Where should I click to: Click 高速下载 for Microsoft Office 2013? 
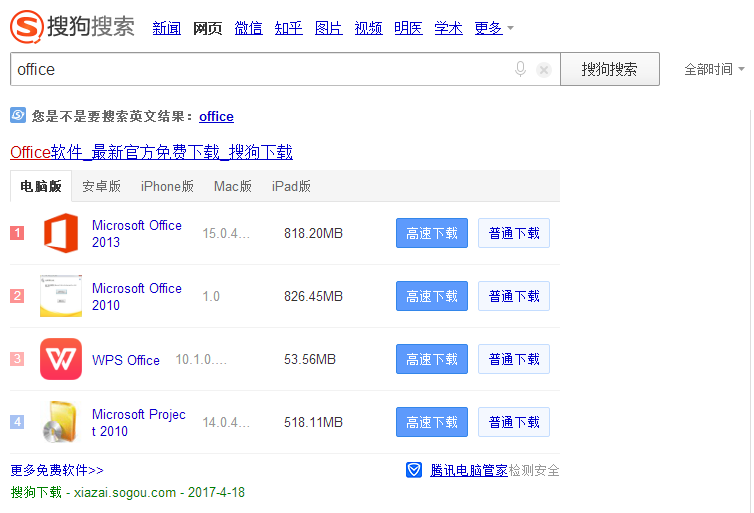point(432,233)
